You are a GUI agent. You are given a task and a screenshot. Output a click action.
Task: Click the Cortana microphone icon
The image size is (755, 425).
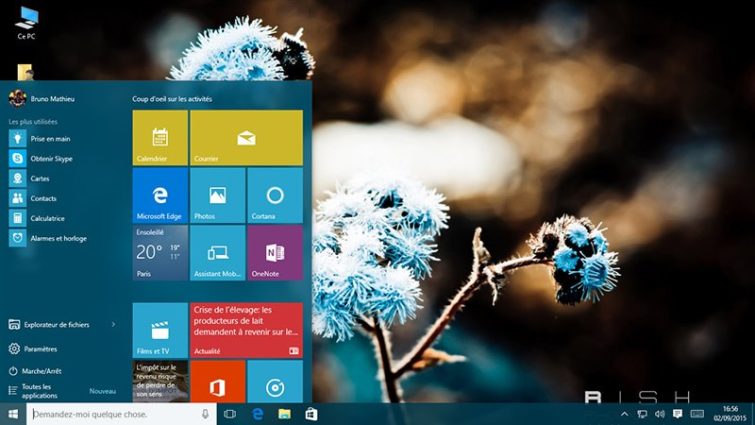pyautogui.click(x=205, y=414)
